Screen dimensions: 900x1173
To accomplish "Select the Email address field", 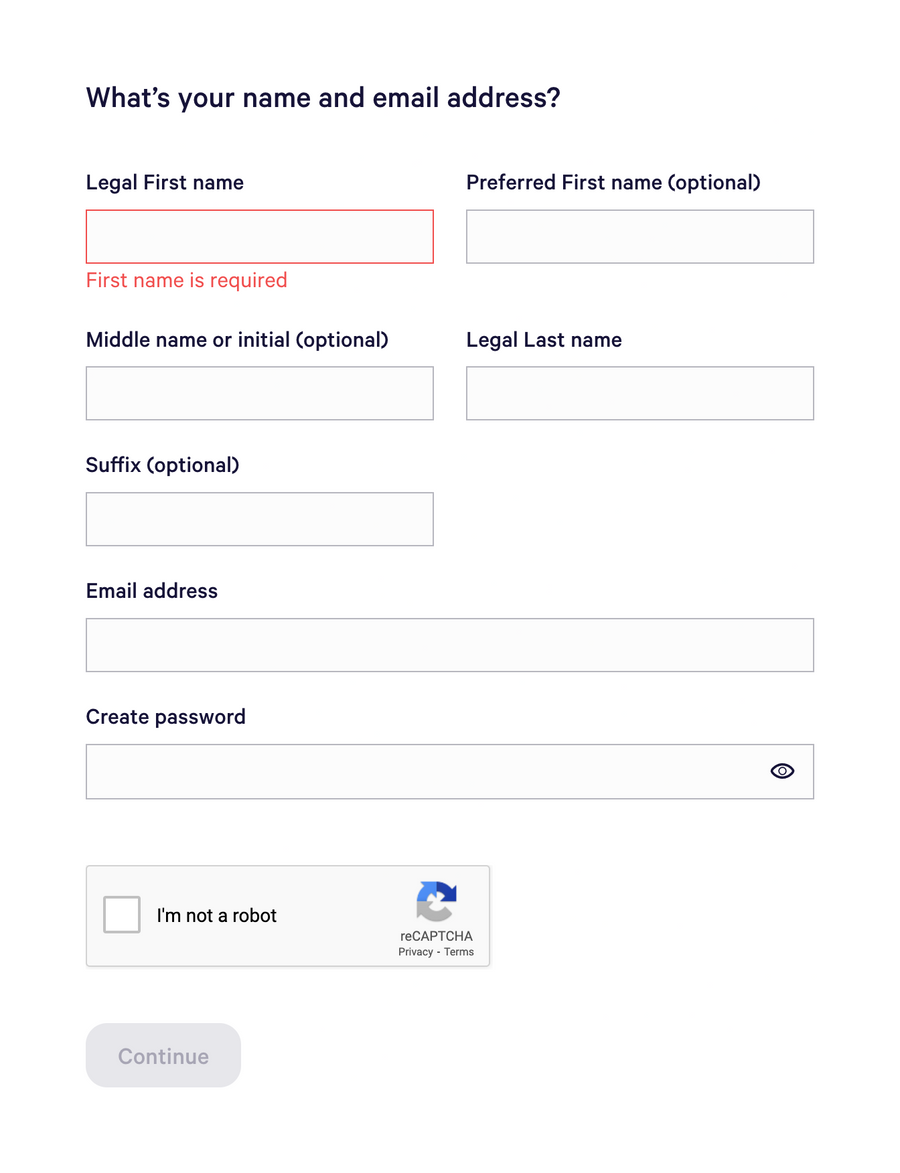I will 449,645.
